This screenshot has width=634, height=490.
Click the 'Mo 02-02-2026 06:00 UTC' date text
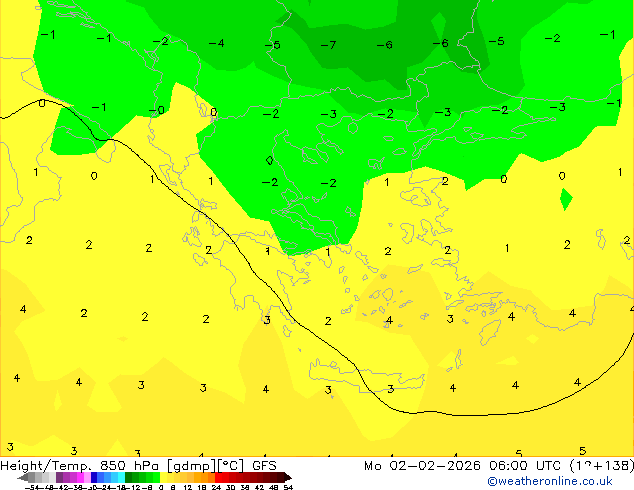465,466
